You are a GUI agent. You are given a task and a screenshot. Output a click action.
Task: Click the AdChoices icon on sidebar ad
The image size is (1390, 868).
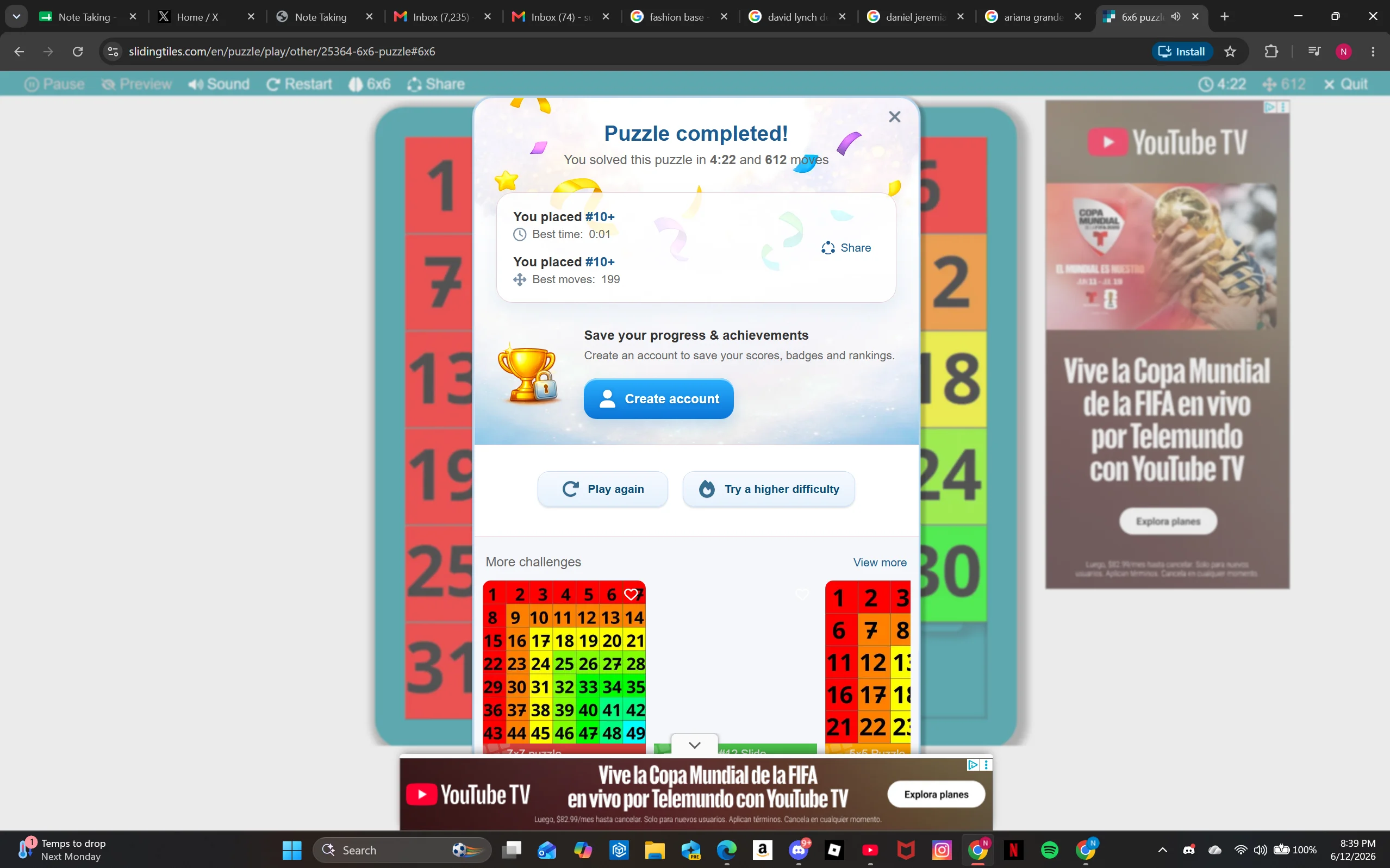(1269, 107)
